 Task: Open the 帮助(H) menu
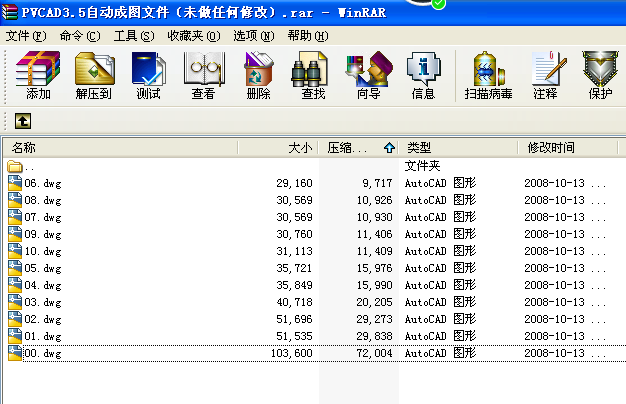[x=308, y=36]
